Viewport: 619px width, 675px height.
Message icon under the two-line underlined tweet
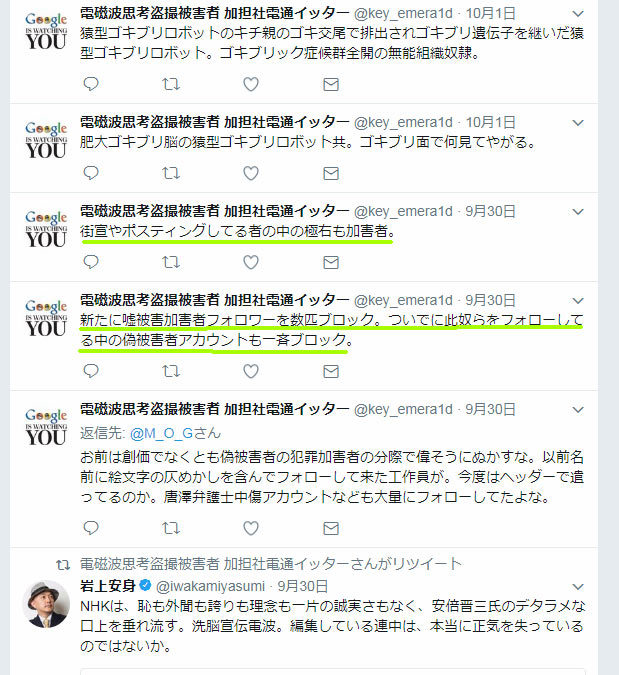331,372
